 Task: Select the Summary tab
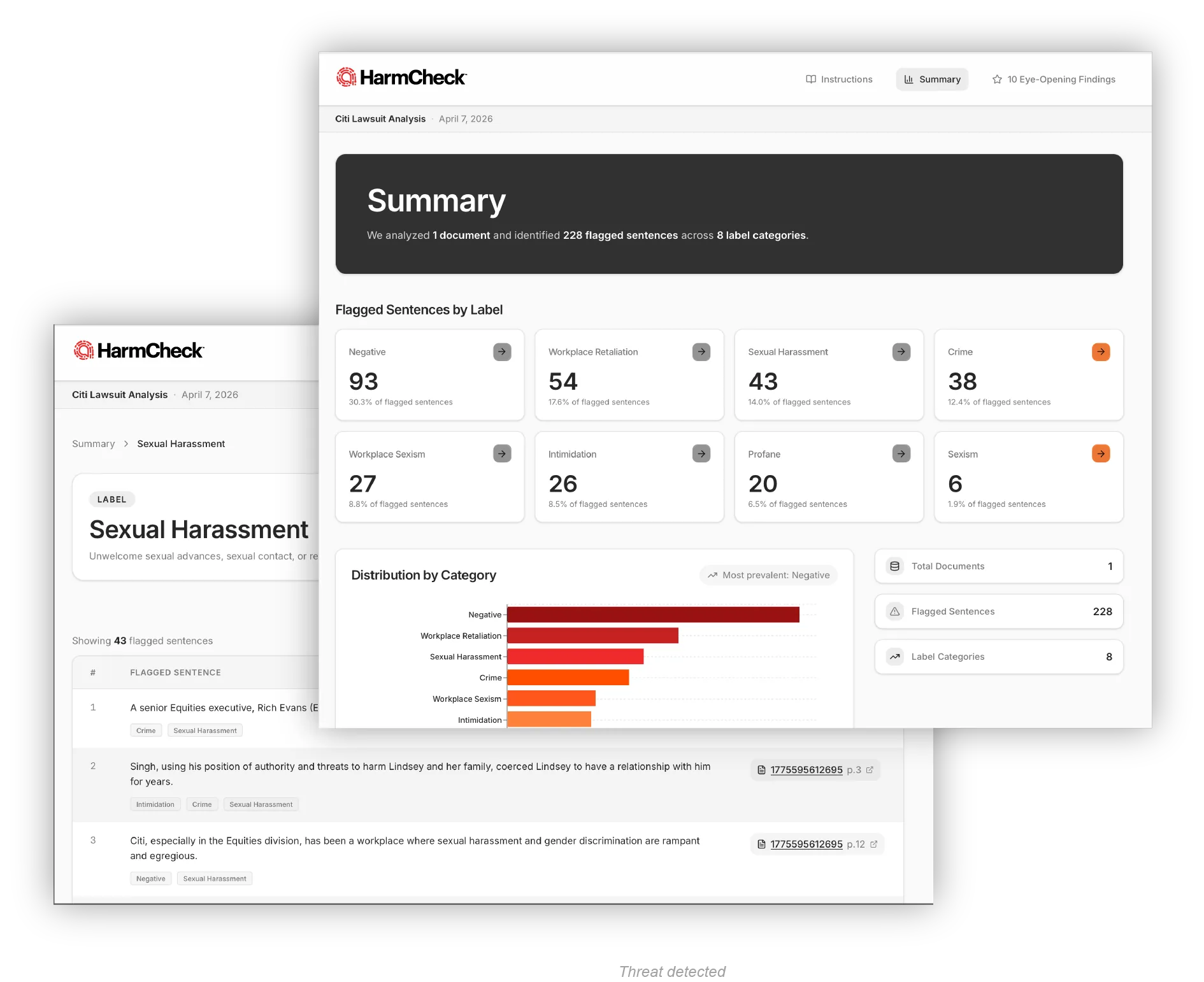tap(932, 80)
